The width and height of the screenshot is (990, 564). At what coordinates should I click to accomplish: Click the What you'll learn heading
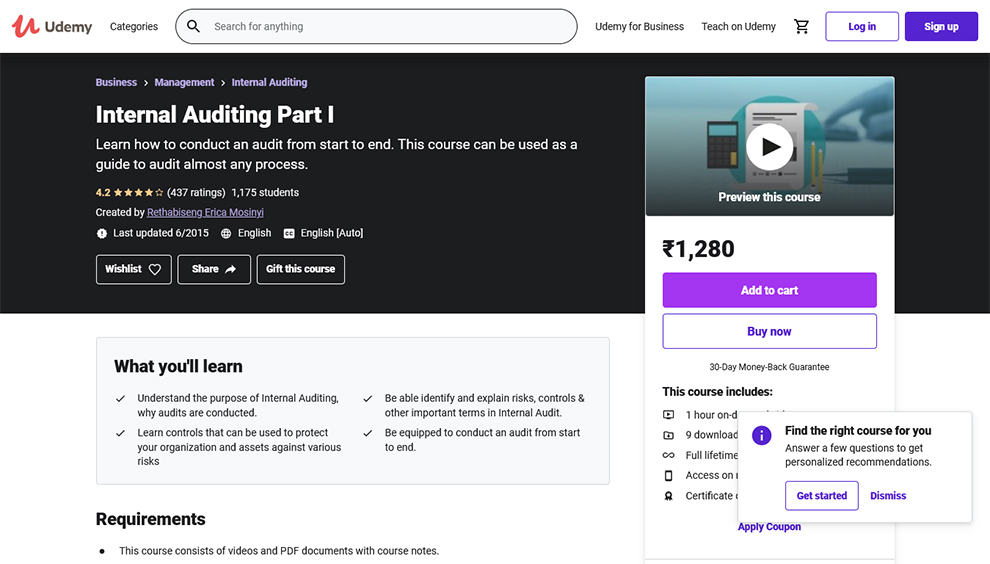point(178,366)
